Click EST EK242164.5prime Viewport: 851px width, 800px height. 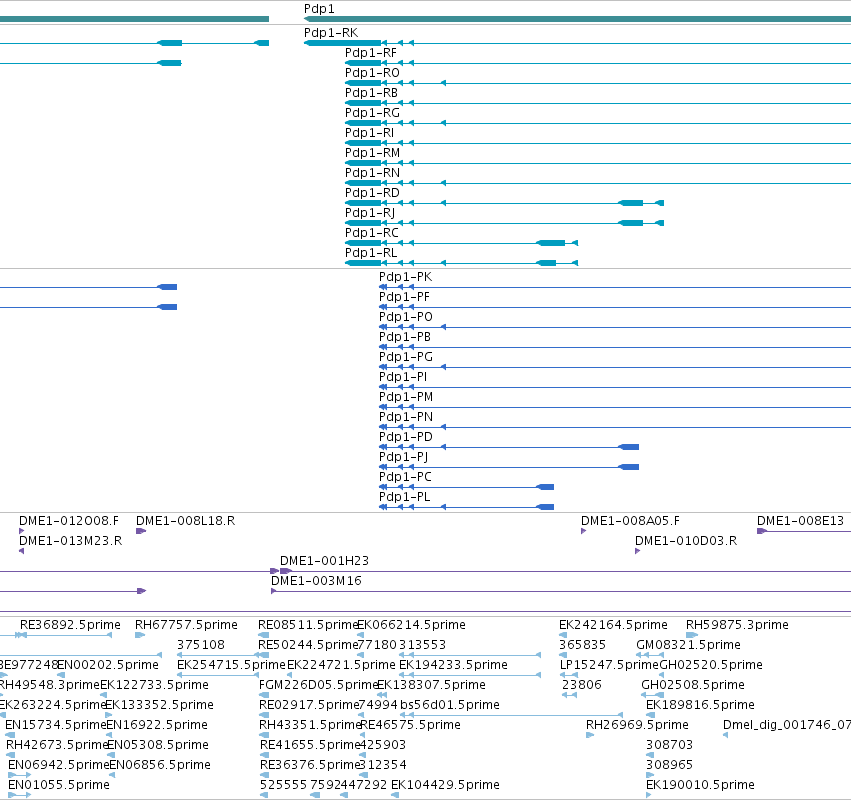613,625
